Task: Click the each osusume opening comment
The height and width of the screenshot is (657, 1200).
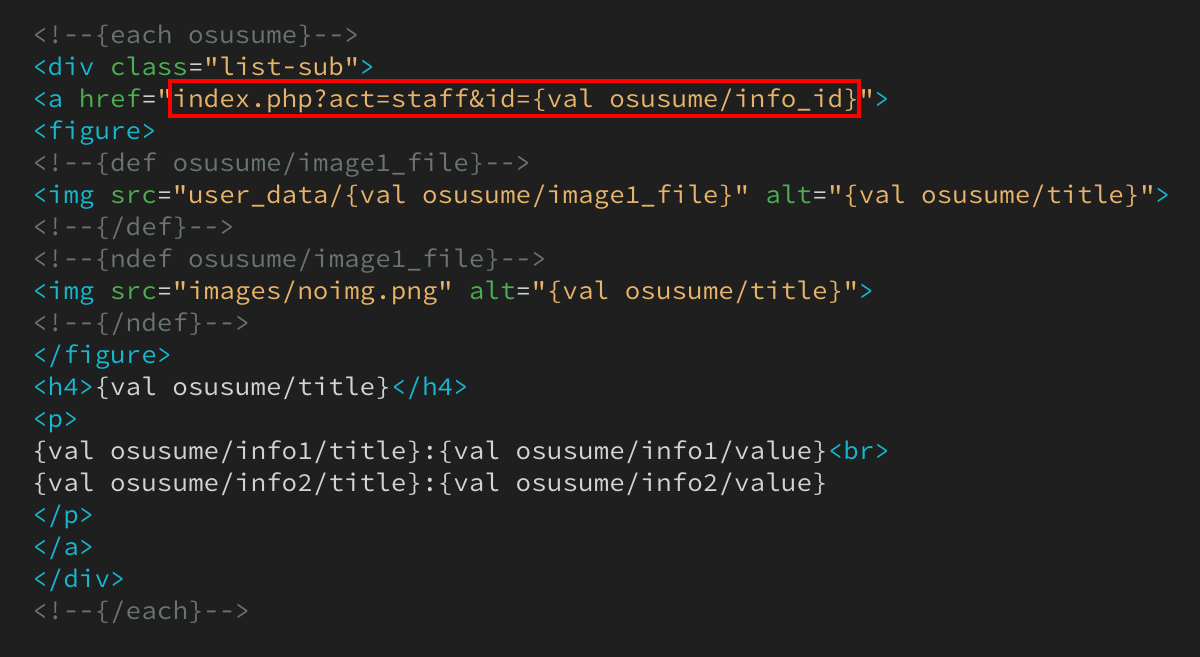Action: click(195, 35)
